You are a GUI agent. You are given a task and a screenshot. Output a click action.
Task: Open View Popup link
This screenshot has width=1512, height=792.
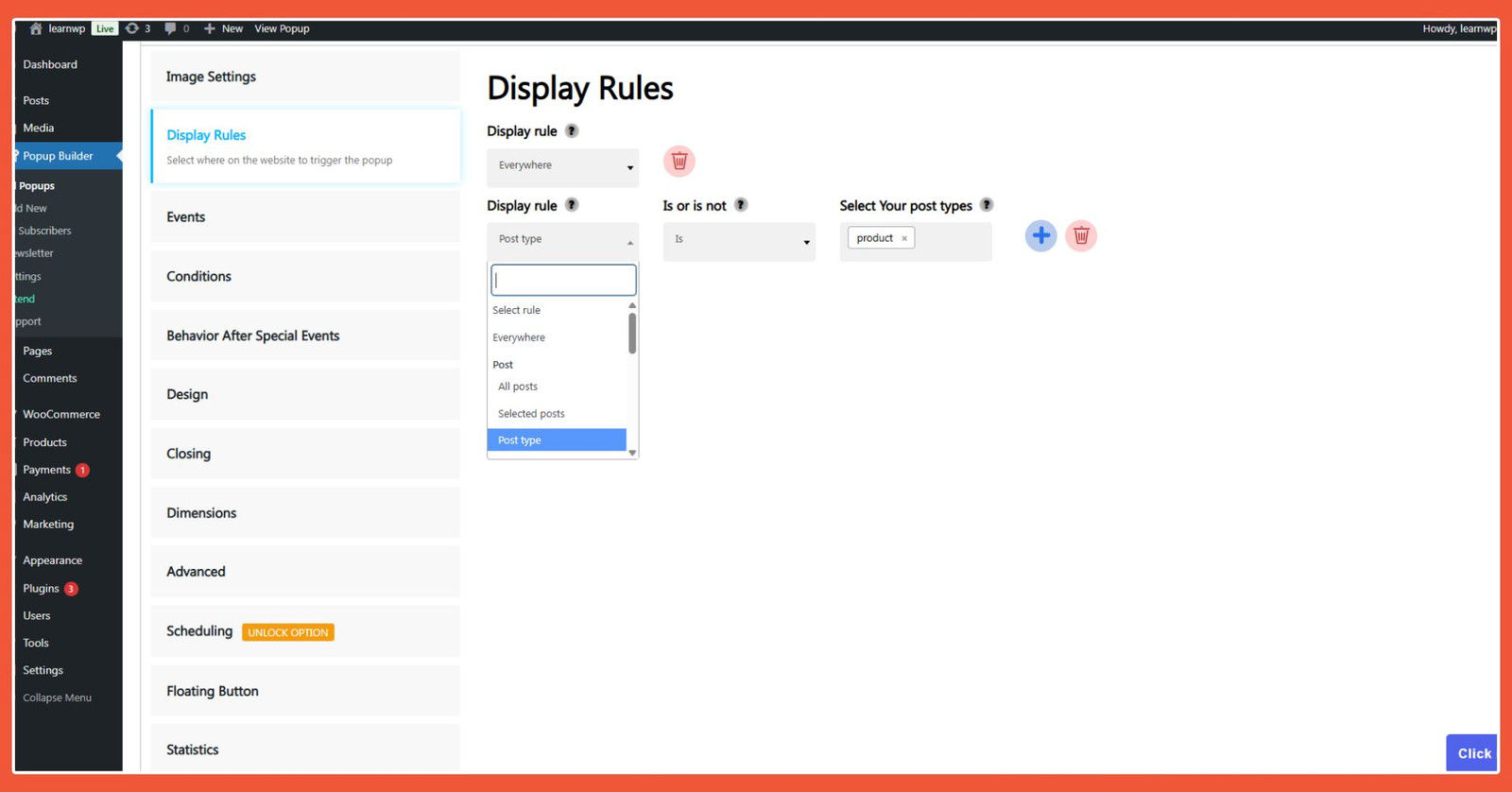[282, 28]
